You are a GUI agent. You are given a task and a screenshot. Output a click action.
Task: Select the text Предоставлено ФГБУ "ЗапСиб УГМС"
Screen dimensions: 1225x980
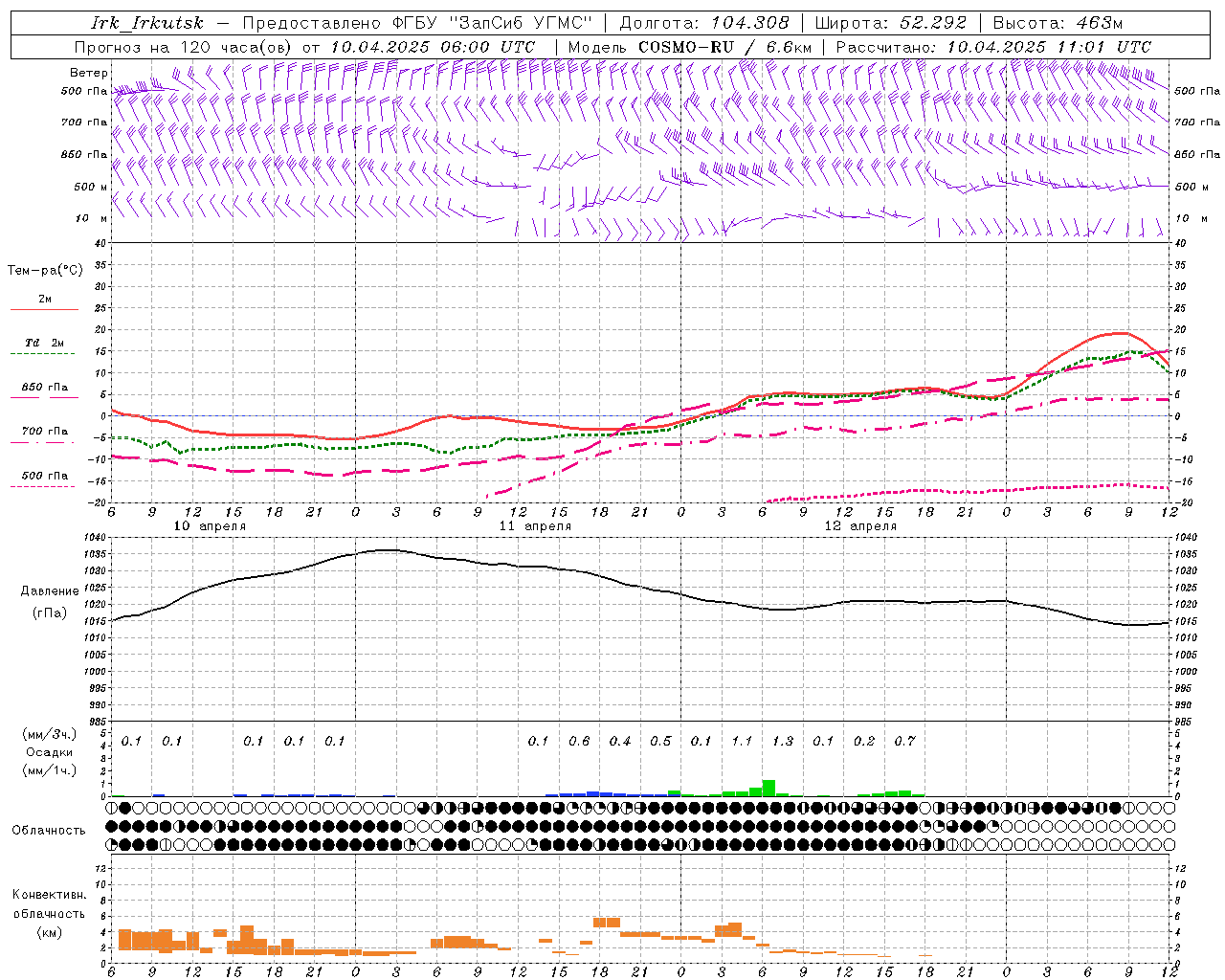(417, 23)
